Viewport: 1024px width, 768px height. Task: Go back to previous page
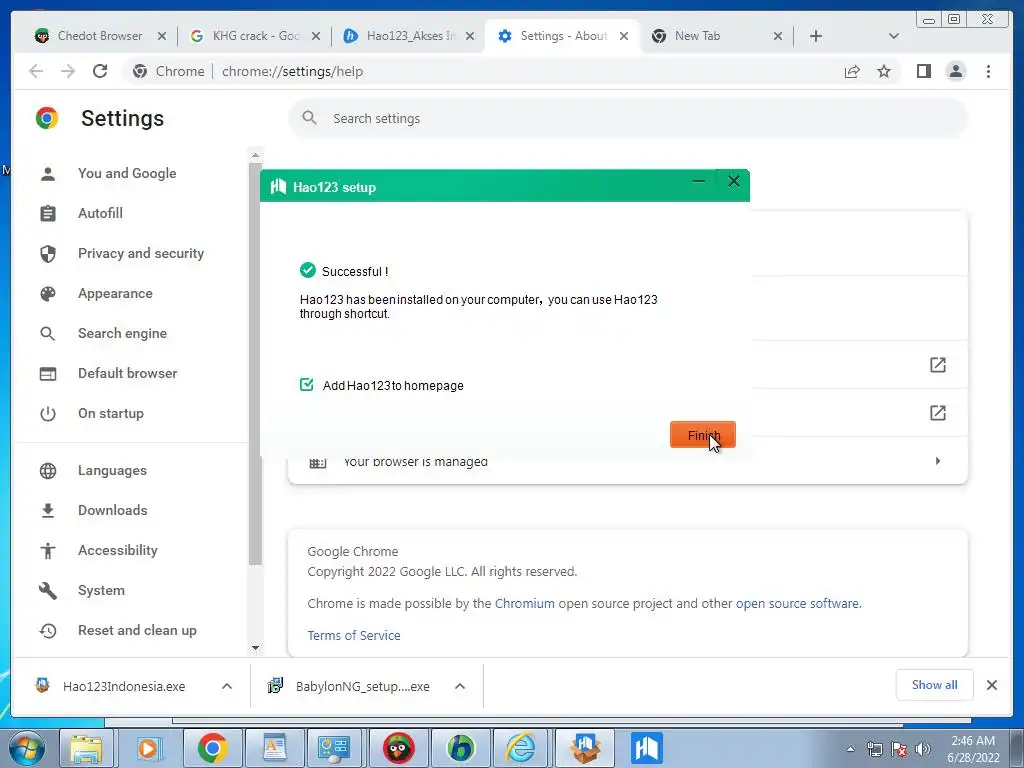(36, 71)
